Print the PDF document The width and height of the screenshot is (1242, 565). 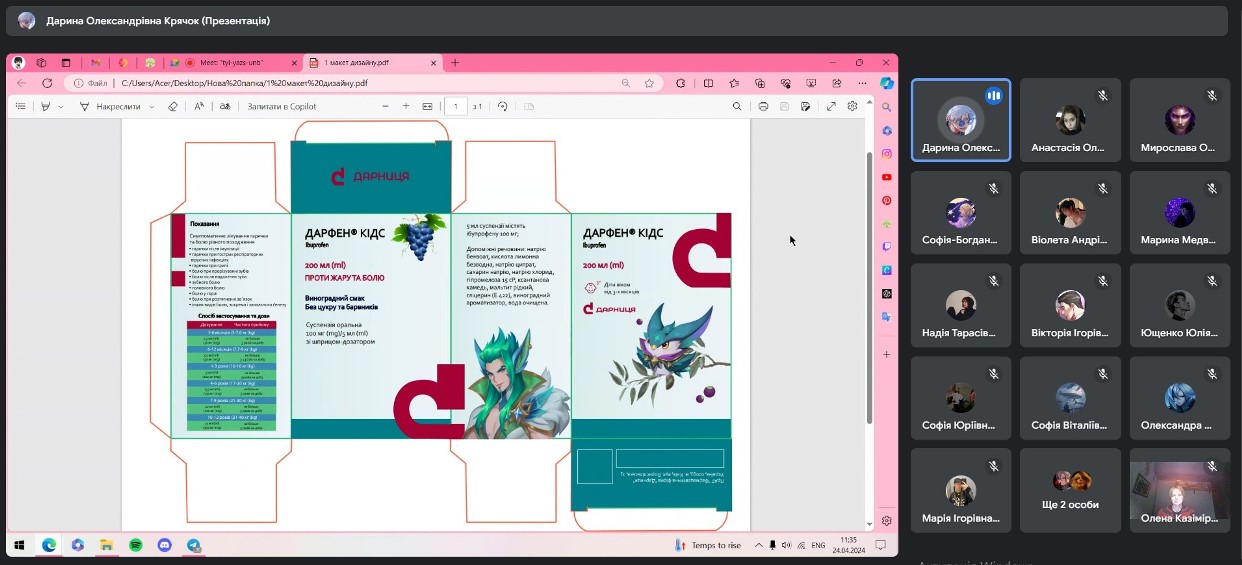763,106
